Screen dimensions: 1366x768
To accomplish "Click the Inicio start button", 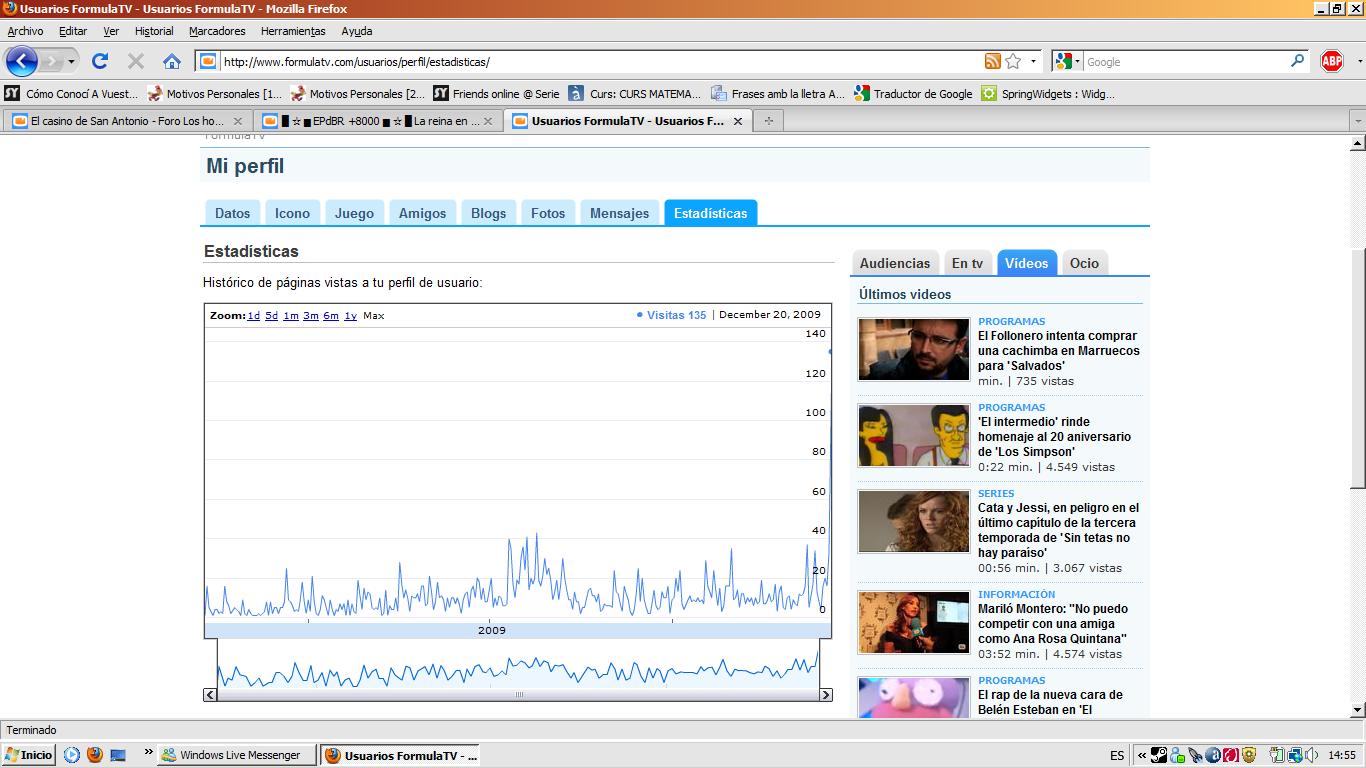I will (29, 755).
